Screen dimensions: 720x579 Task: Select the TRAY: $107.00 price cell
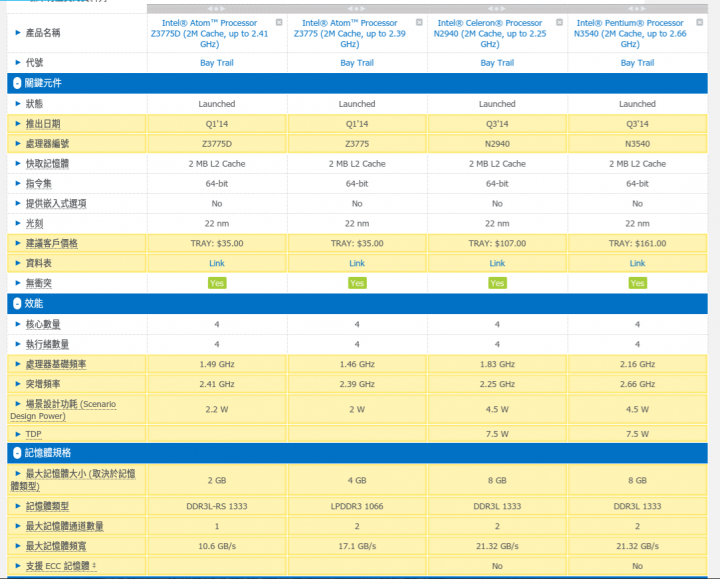[x=497, y=243]
